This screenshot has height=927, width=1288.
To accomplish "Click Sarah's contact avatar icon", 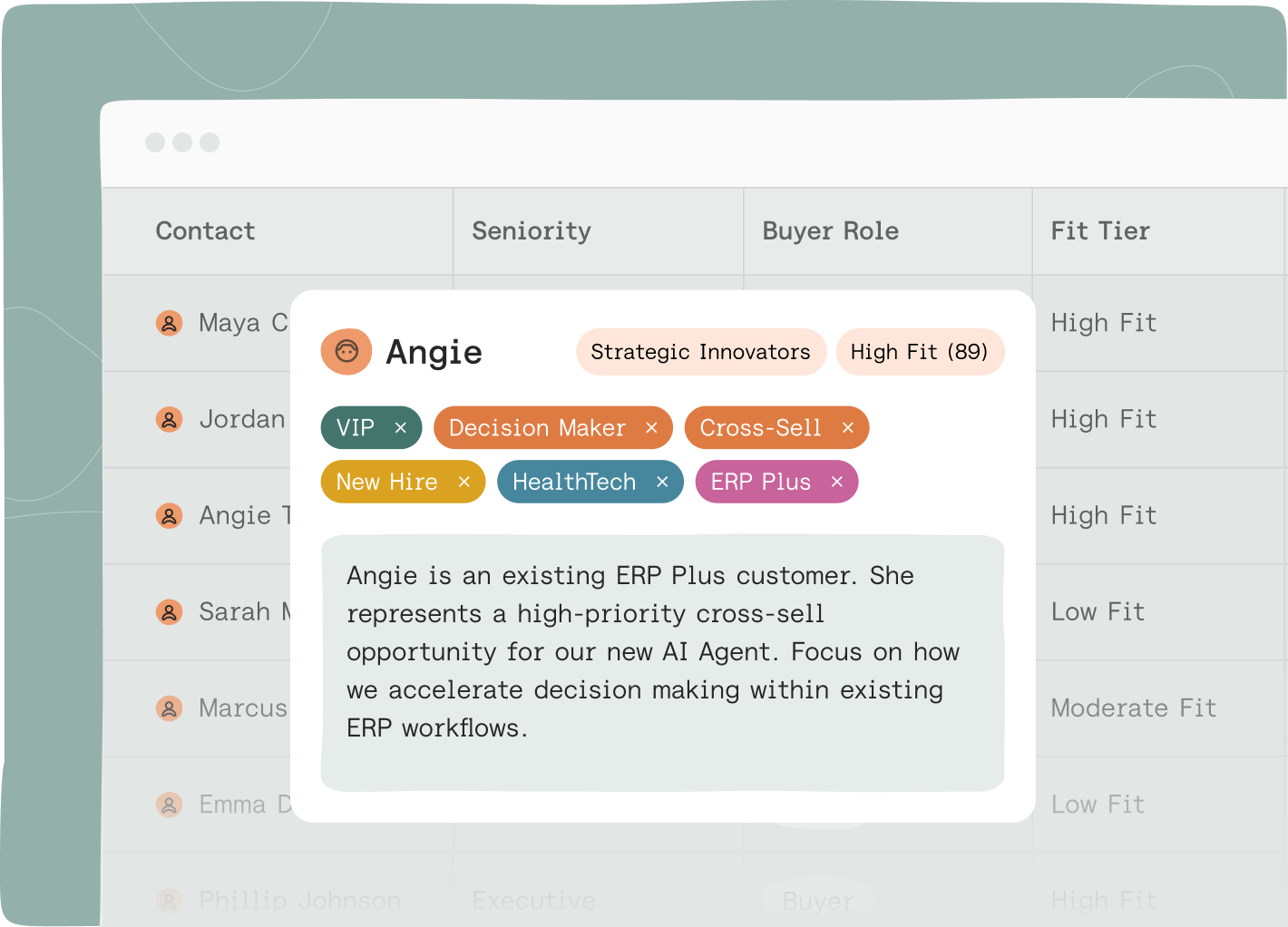I will click(x=169, y=612).
